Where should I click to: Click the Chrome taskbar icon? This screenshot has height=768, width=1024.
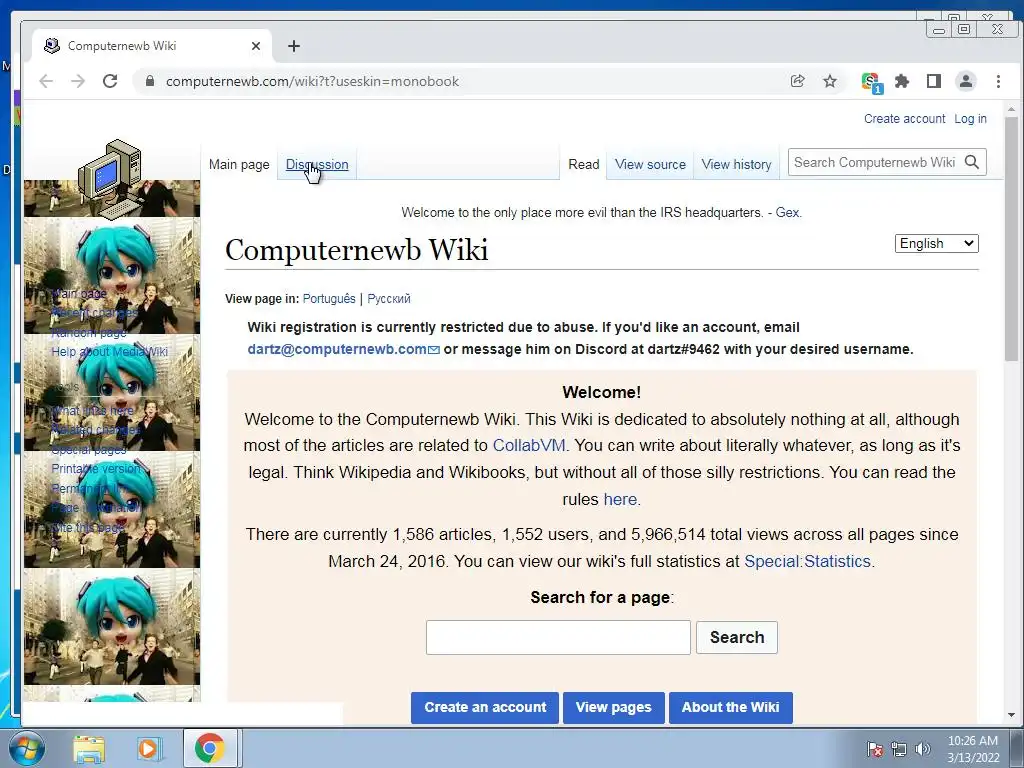click(209, 748)
